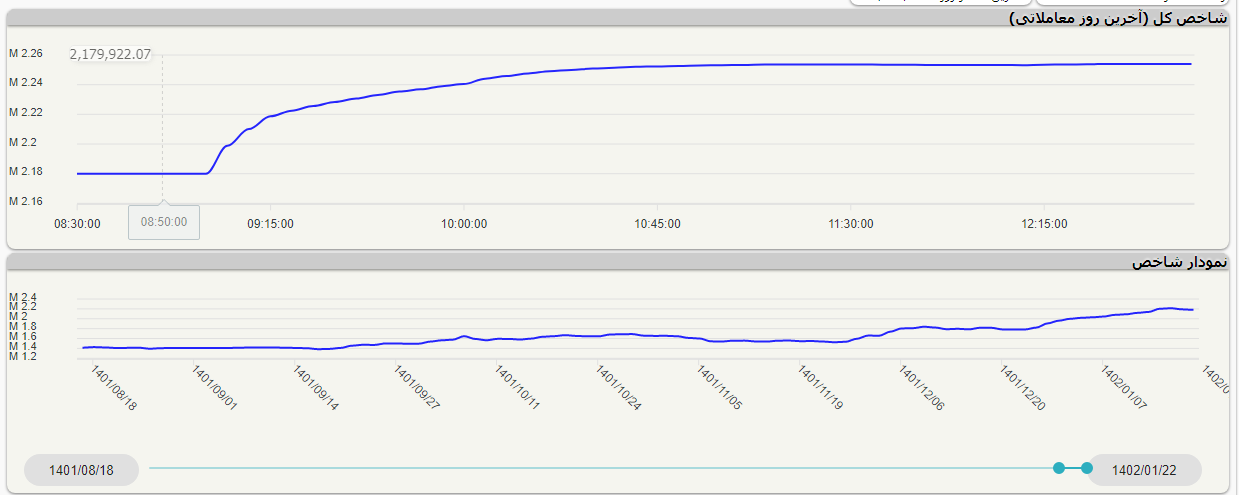Click the 11:30:00 time axis label

tap(850, 224)
